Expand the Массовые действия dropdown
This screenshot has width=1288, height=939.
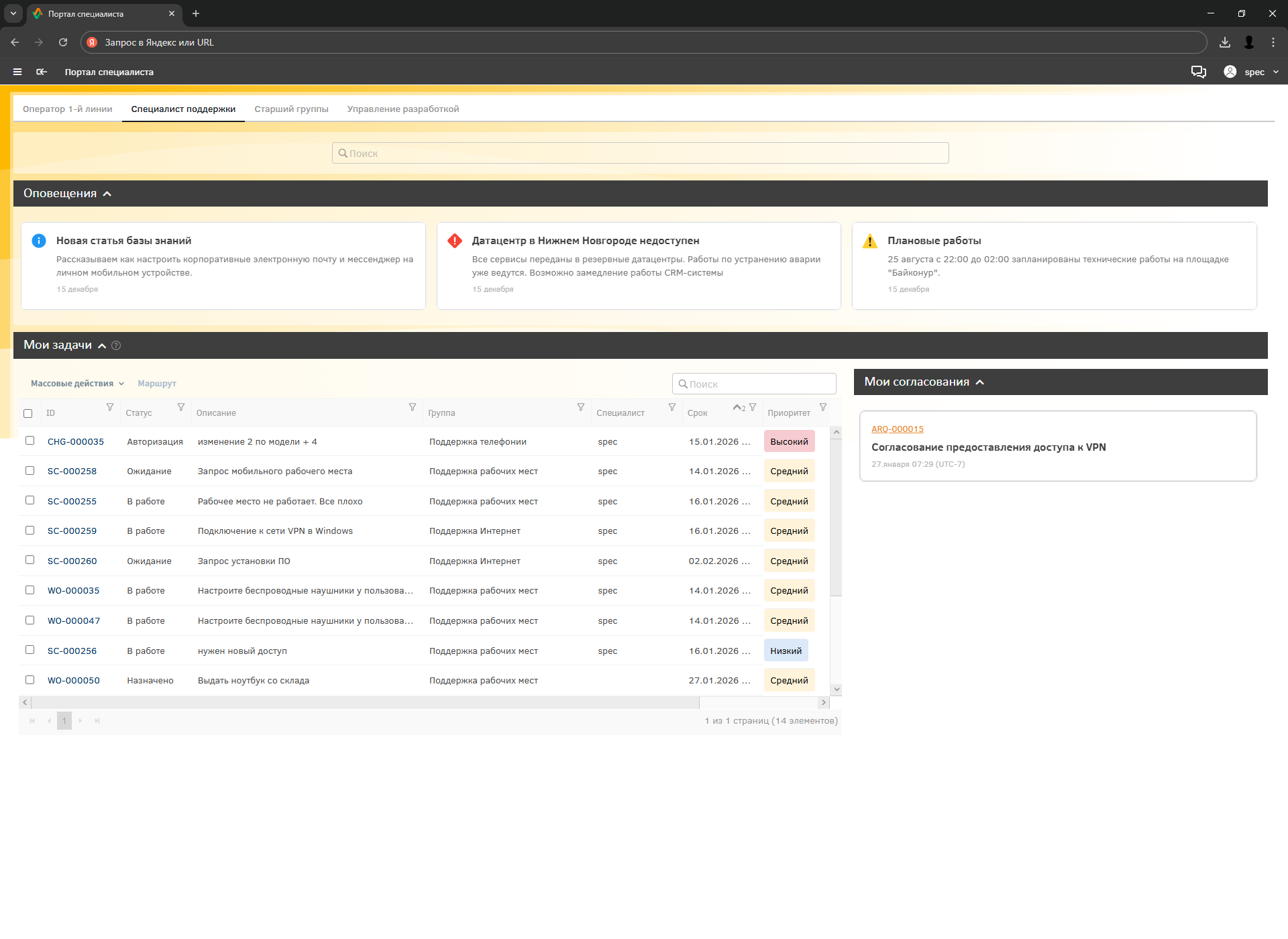(77, 384)
